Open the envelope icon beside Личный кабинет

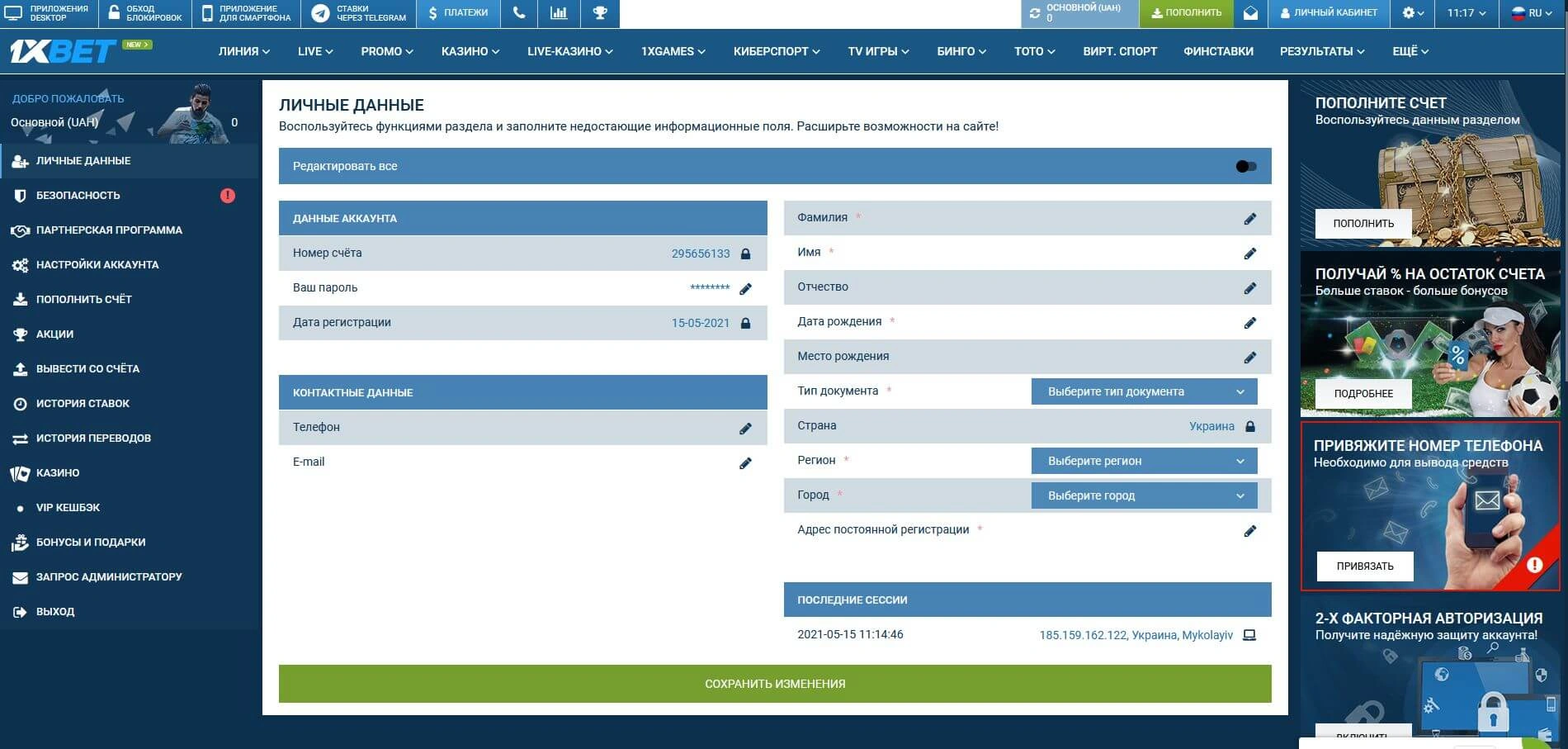[x=1251, y=13]
